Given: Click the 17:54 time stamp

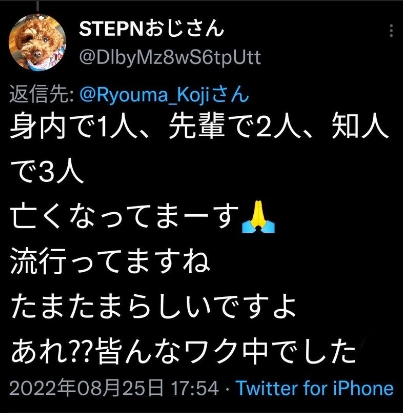Looking at the screenshot, I should tap(195, 389).
